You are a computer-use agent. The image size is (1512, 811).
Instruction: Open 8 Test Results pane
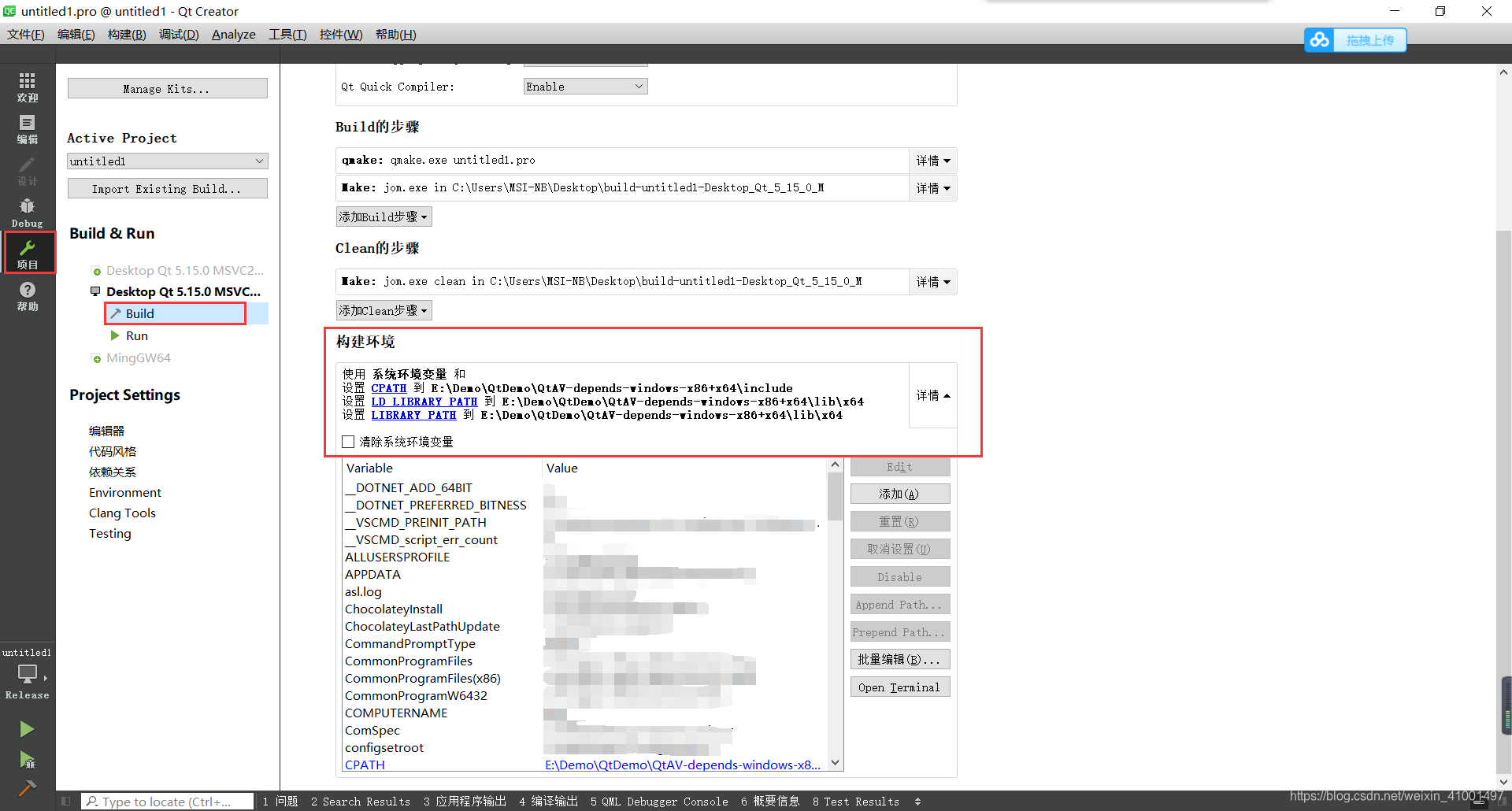(x=856, y=802)
